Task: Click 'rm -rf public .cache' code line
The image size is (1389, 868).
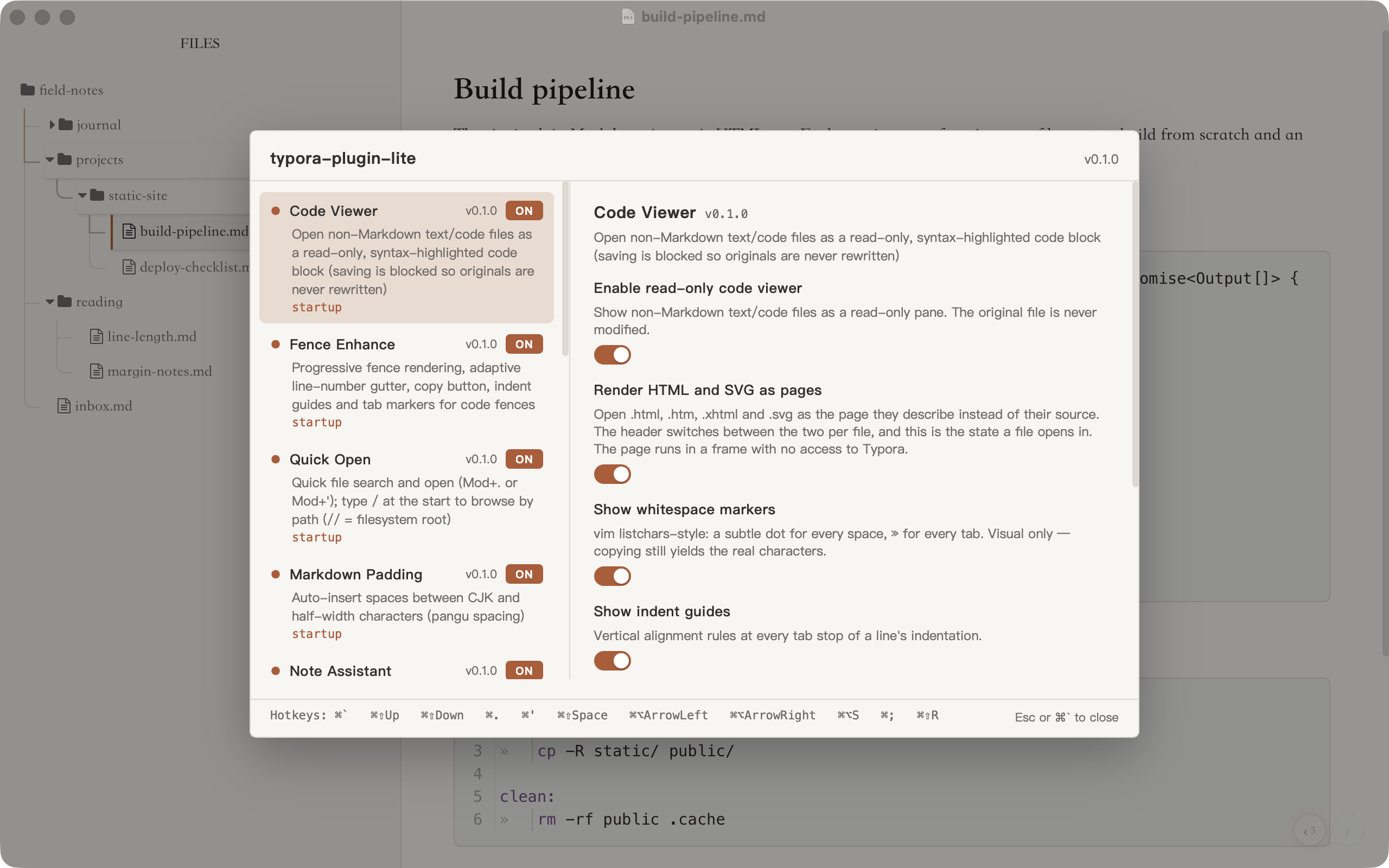Action: coord(632,819)
